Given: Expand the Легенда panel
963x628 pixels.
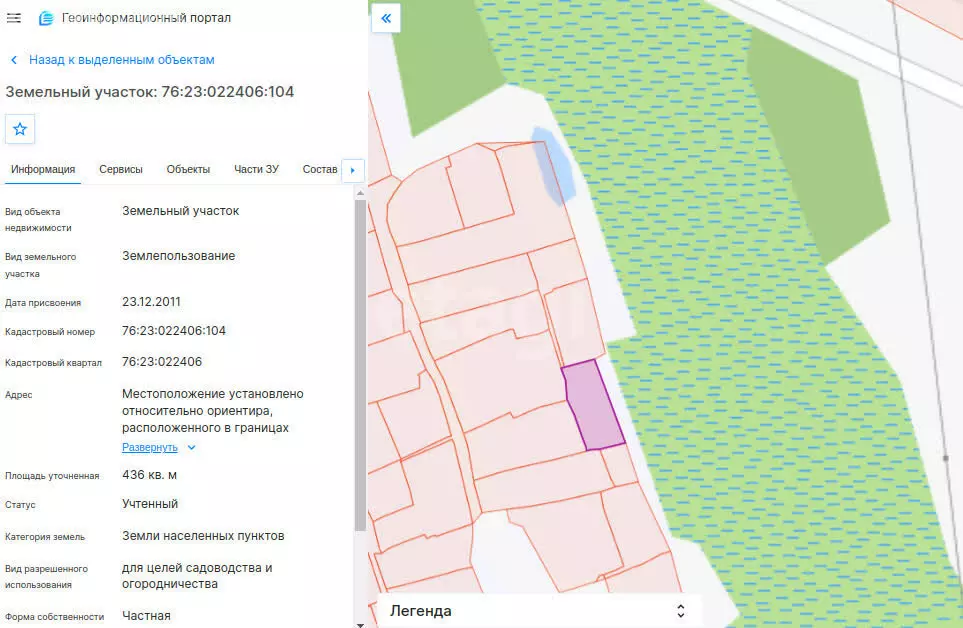Looking at the screenshot, I should pyautogui.click(x=680, y=611).
